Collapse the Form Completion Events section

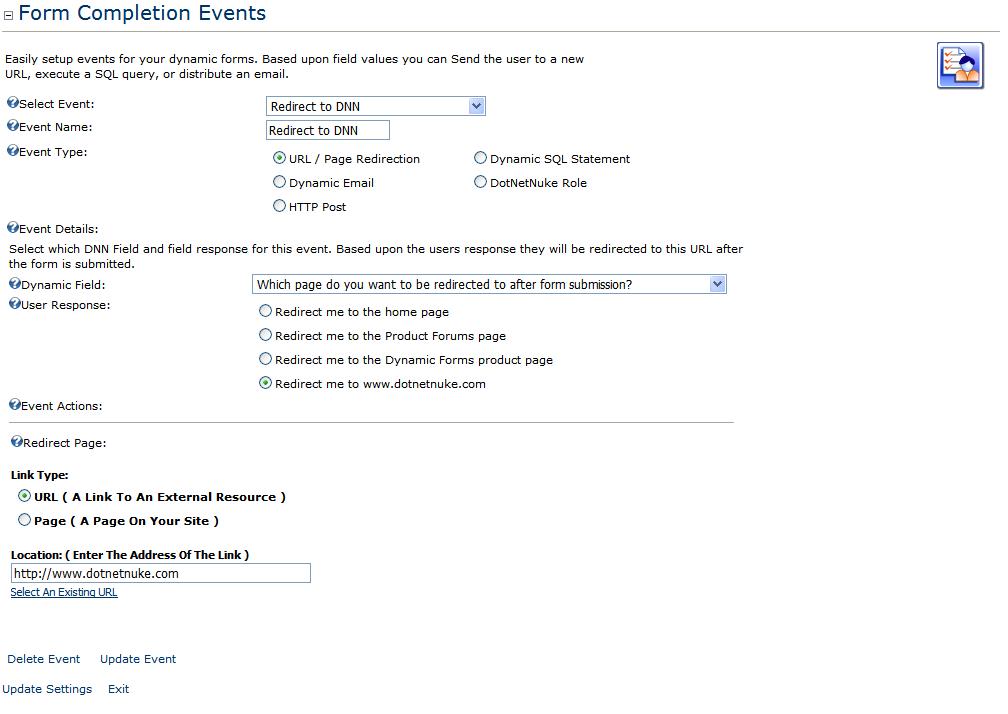tap(8, 15)
